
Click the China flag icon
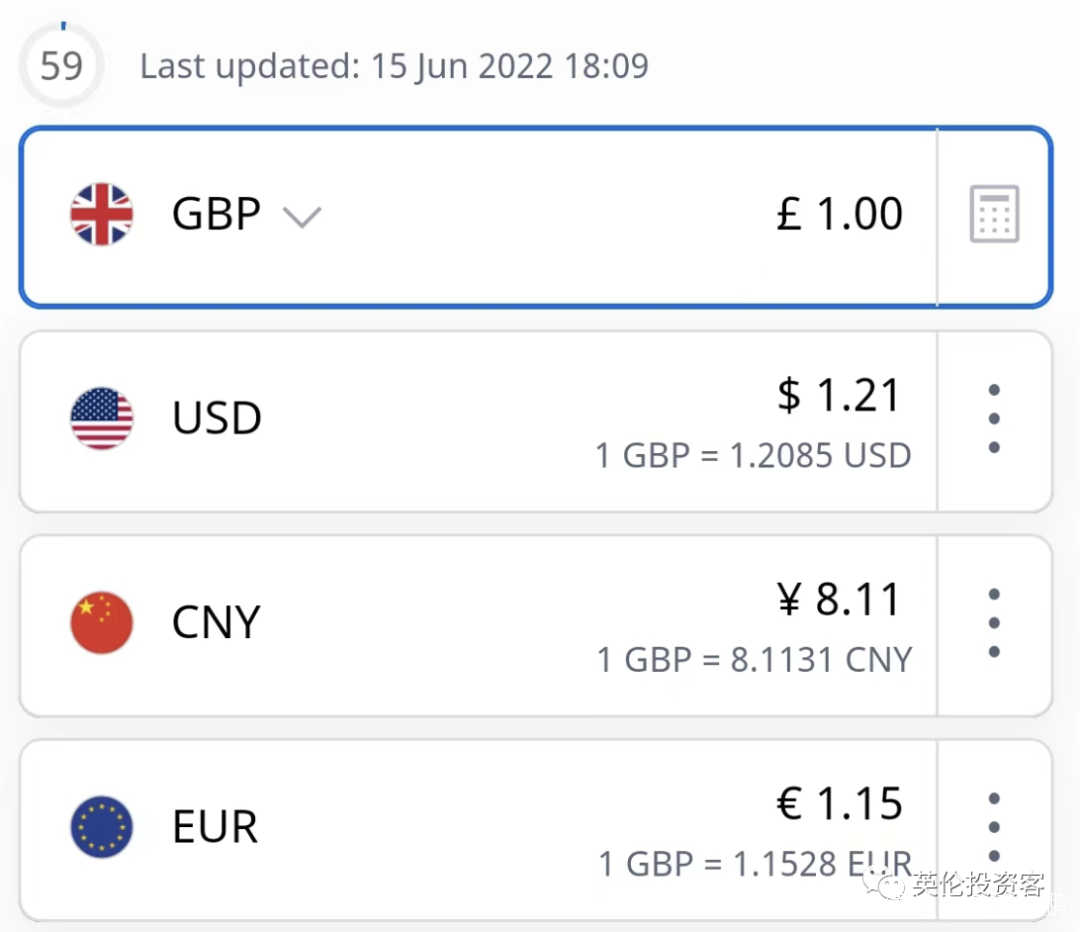click(x=101, y=622)
